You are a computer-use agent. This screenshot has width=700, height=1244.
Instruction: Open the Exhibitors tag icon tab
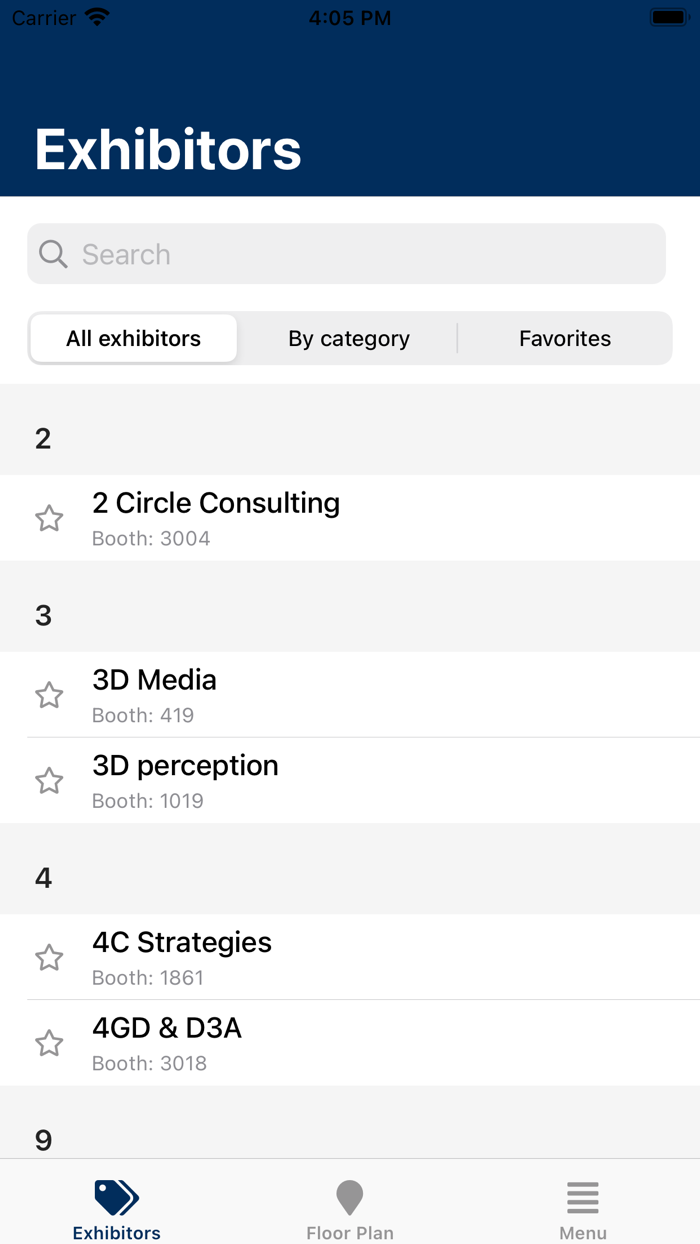[116, 1197]
